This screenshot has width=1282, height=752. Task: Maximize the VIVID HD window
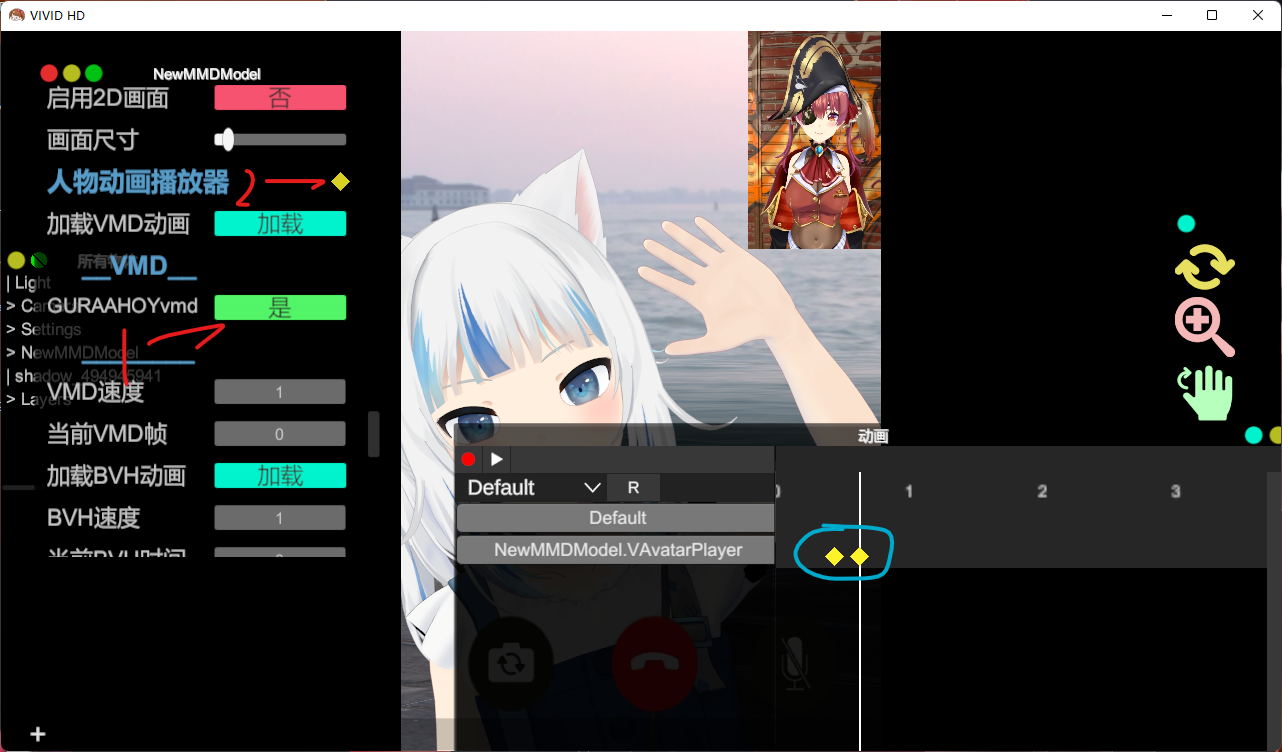coord(1212,15)
